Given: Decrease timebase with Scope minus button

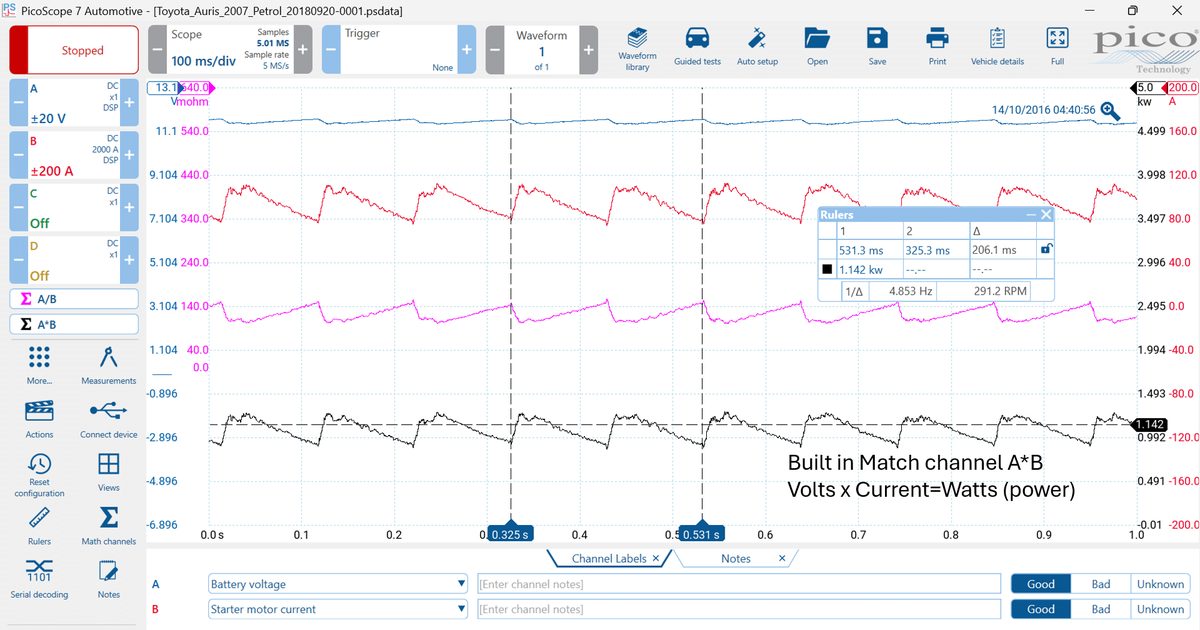Looking at the screenshot, I should point(157,49).
